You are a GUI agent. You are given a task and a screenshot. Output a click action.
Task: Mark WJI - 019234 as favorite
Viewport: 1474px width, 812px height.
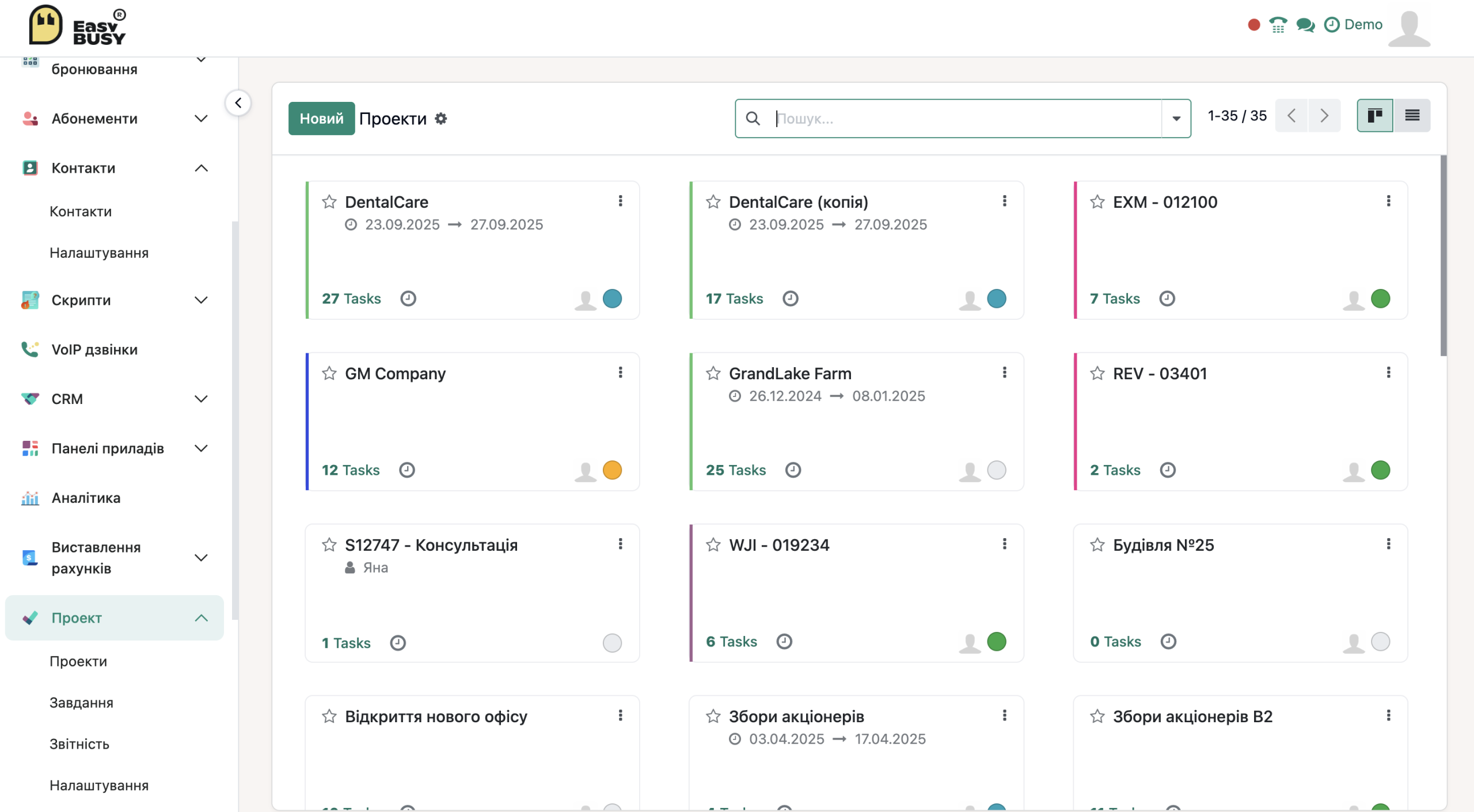[x=713, y=544]
